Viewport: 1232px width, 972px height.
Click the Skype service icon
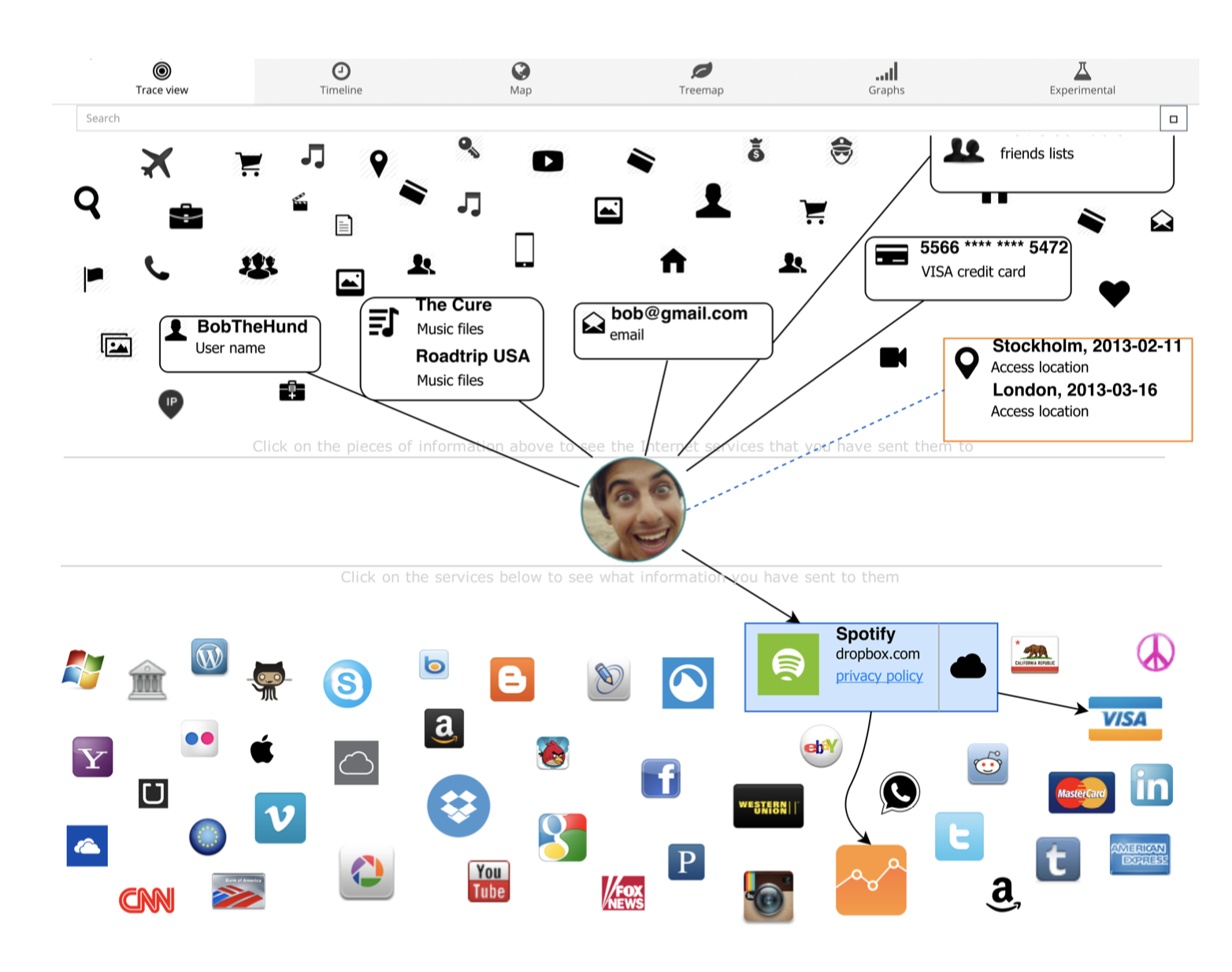coord(347,684)
